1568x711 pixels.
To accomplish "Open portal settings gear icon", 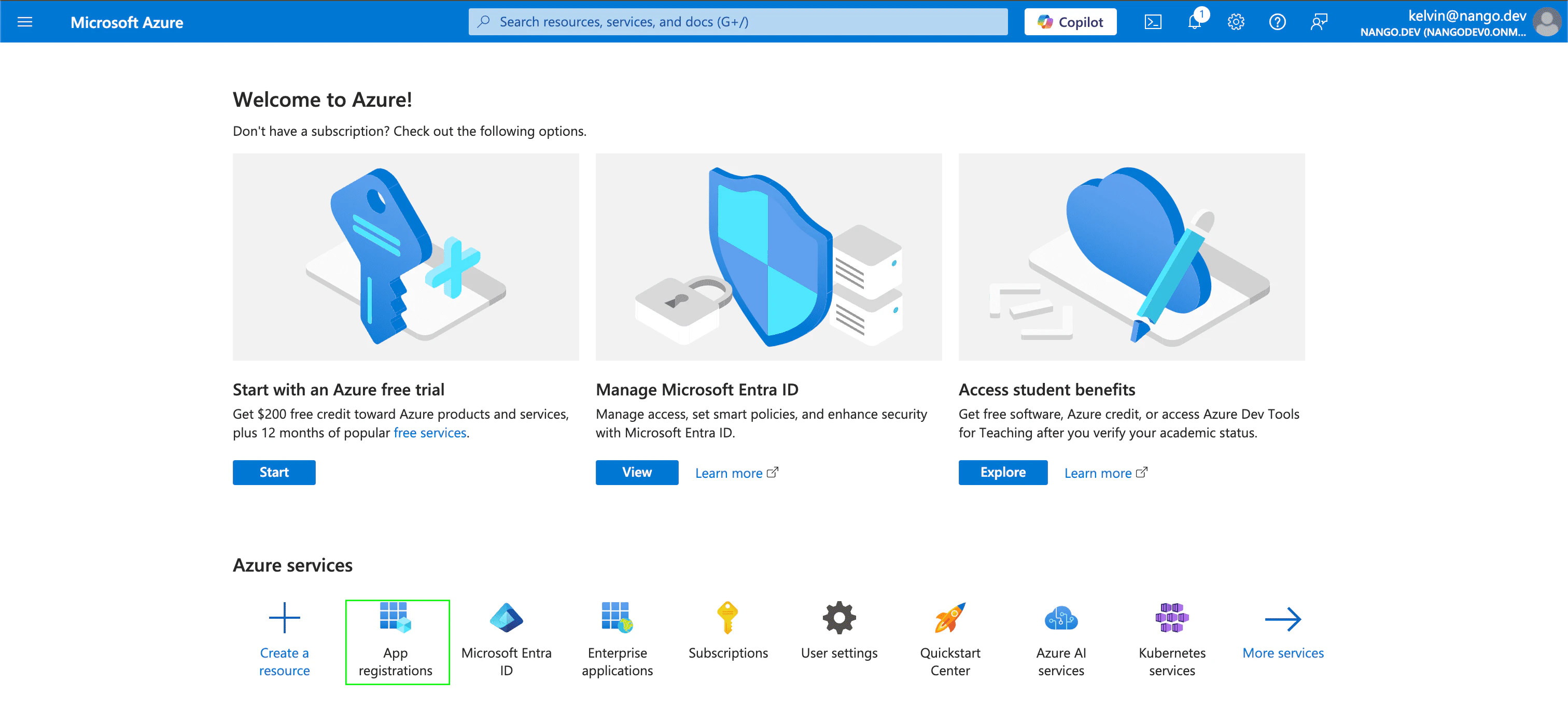I will click(1236, 22).
